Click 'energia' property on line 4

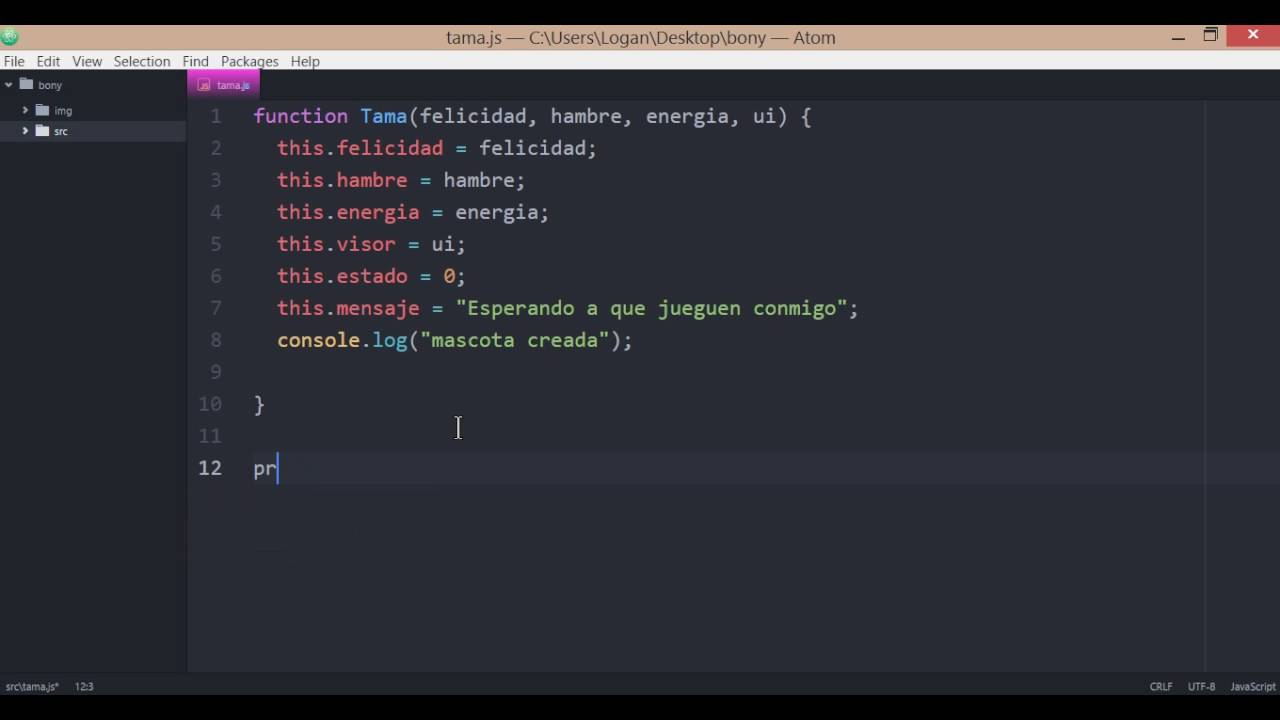377,212
